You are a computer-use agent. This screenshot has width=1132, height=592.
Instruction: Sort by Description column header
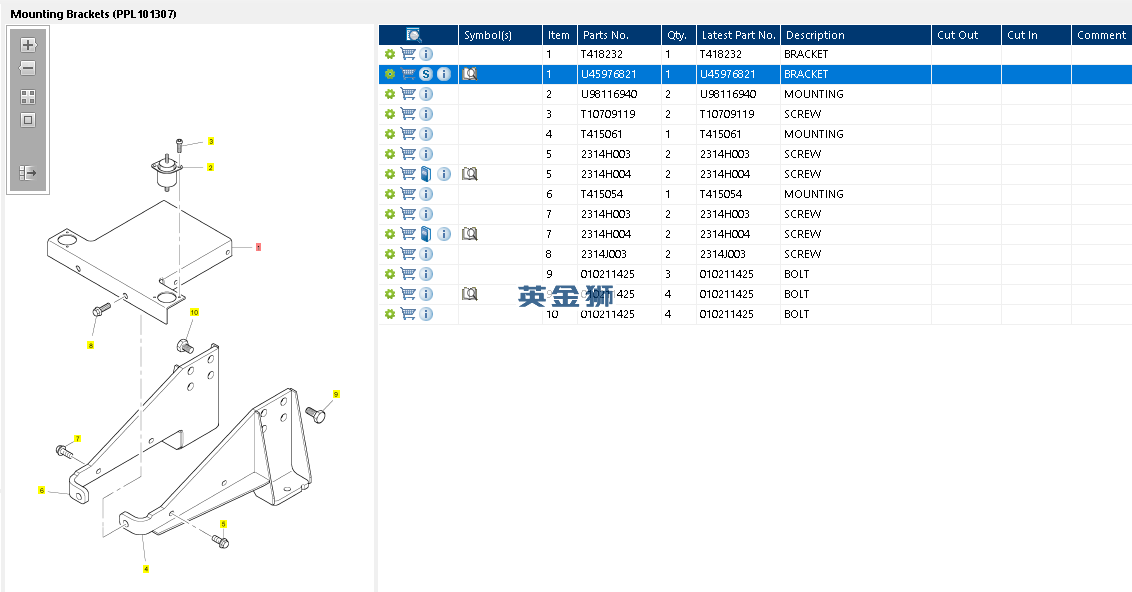point(855,35)
